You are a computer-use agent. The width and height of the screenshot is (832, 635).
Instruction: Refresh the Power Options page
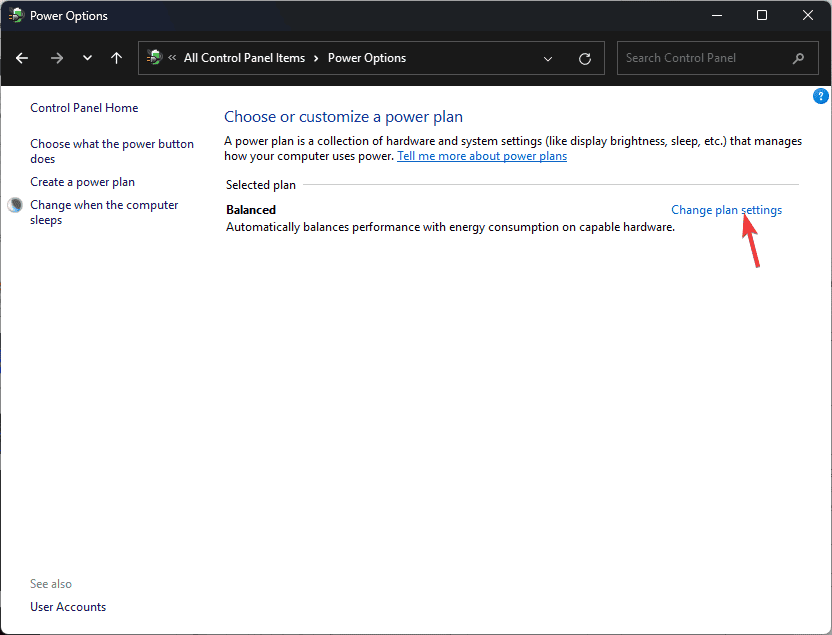click(585, 59)
